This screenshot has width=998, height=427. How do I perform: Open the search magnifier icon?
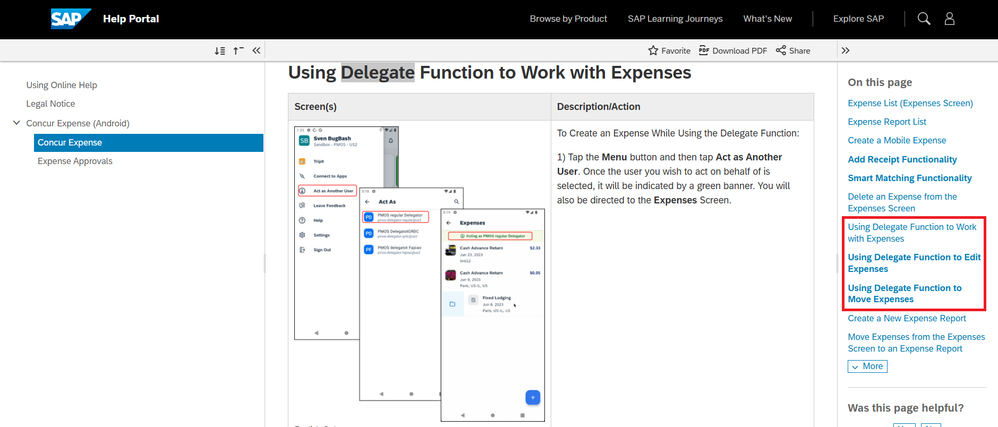(x=924, y=18)
